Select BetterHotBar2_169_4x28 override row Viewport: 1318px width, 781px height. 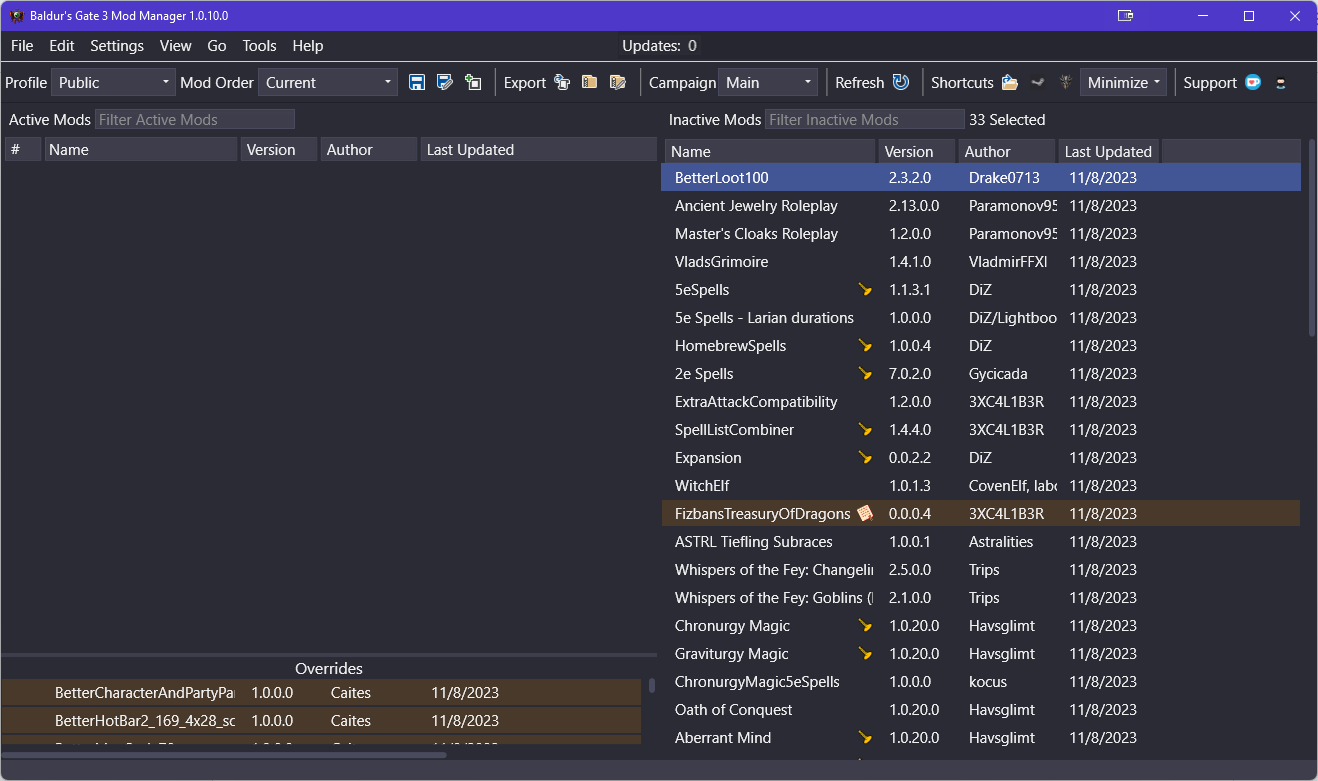point(321,721)
